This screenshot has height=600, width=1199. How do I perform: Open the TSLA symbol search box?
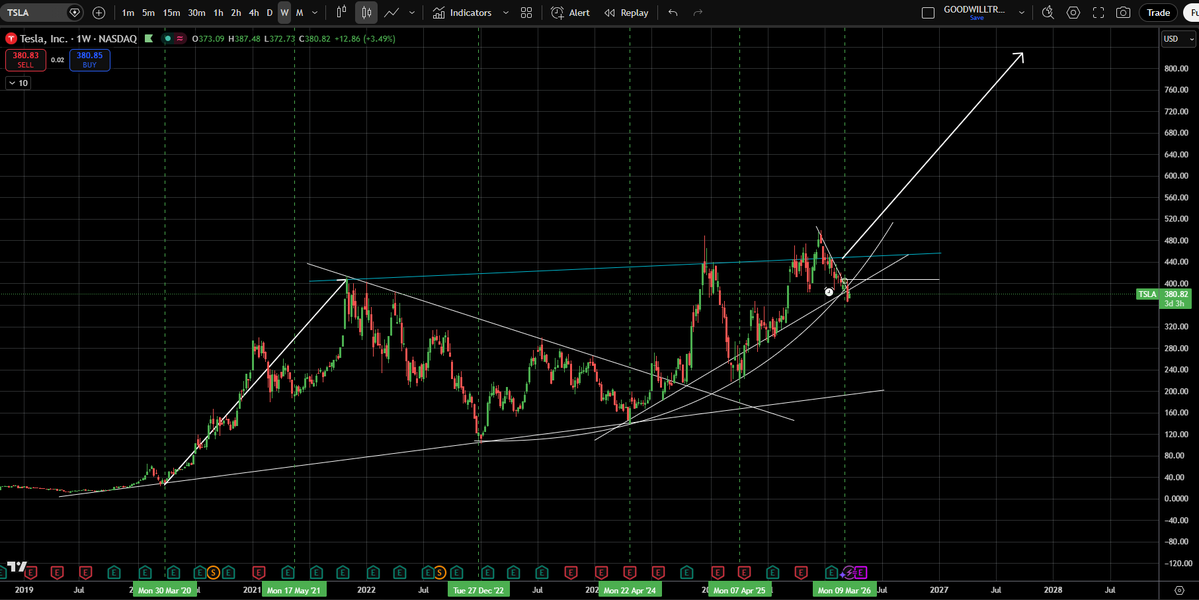[x=35, y=12]
